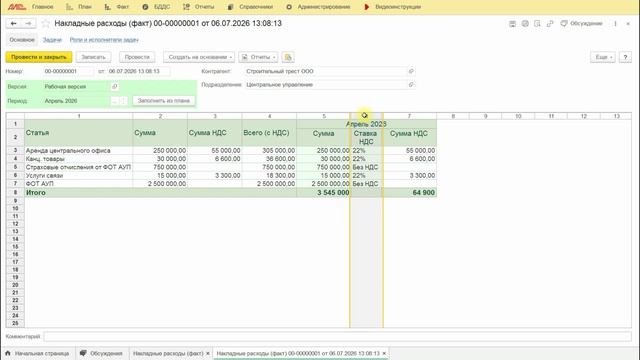Click the Провести и закрыть button

pos(39,57)
